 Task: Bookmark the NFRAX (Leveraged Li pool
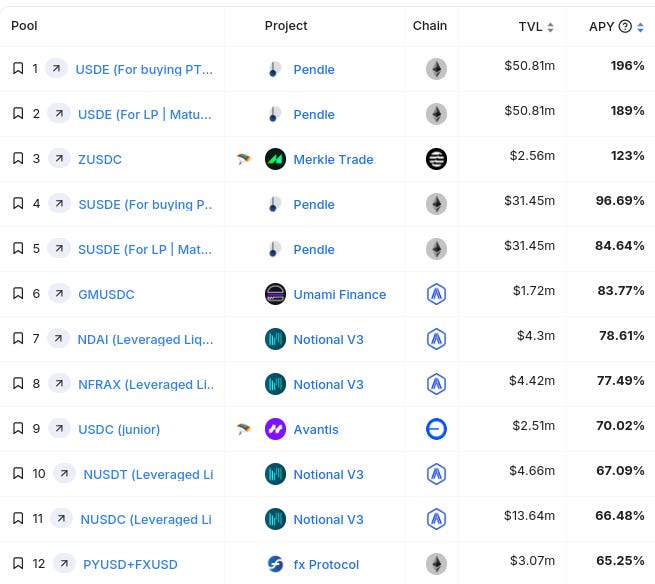tap(18, 383)
